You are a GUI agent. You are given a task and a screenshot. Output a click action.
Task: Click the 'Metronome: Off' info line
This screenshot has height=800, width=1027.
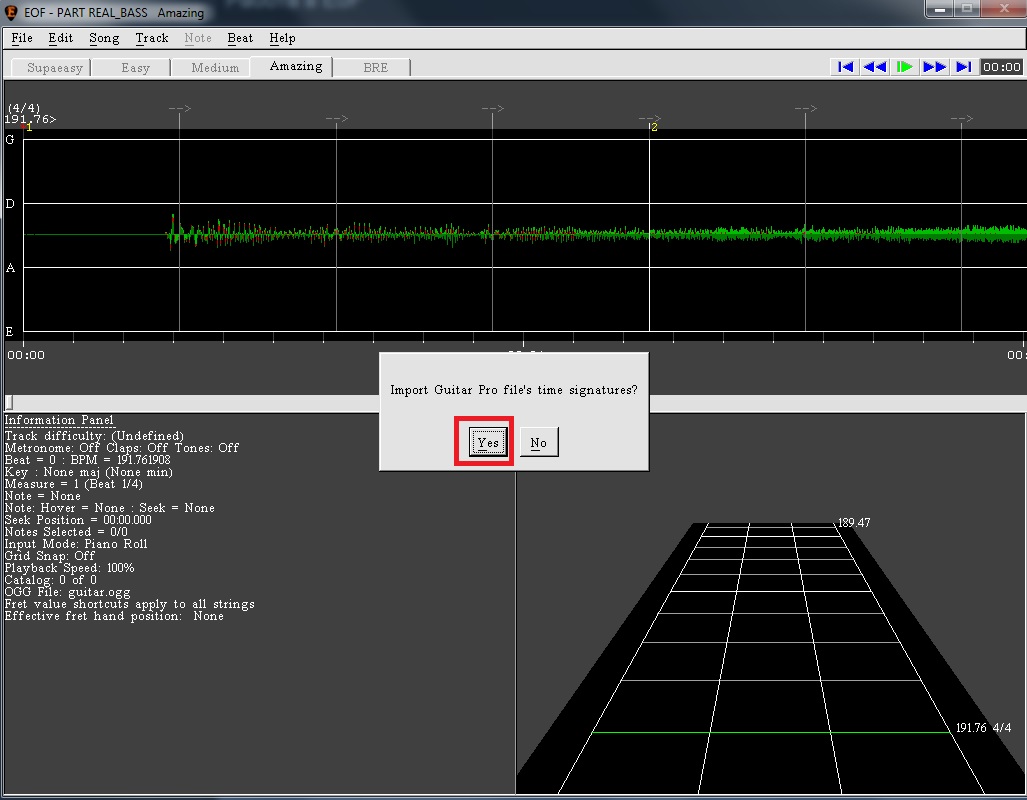(122, 448)
